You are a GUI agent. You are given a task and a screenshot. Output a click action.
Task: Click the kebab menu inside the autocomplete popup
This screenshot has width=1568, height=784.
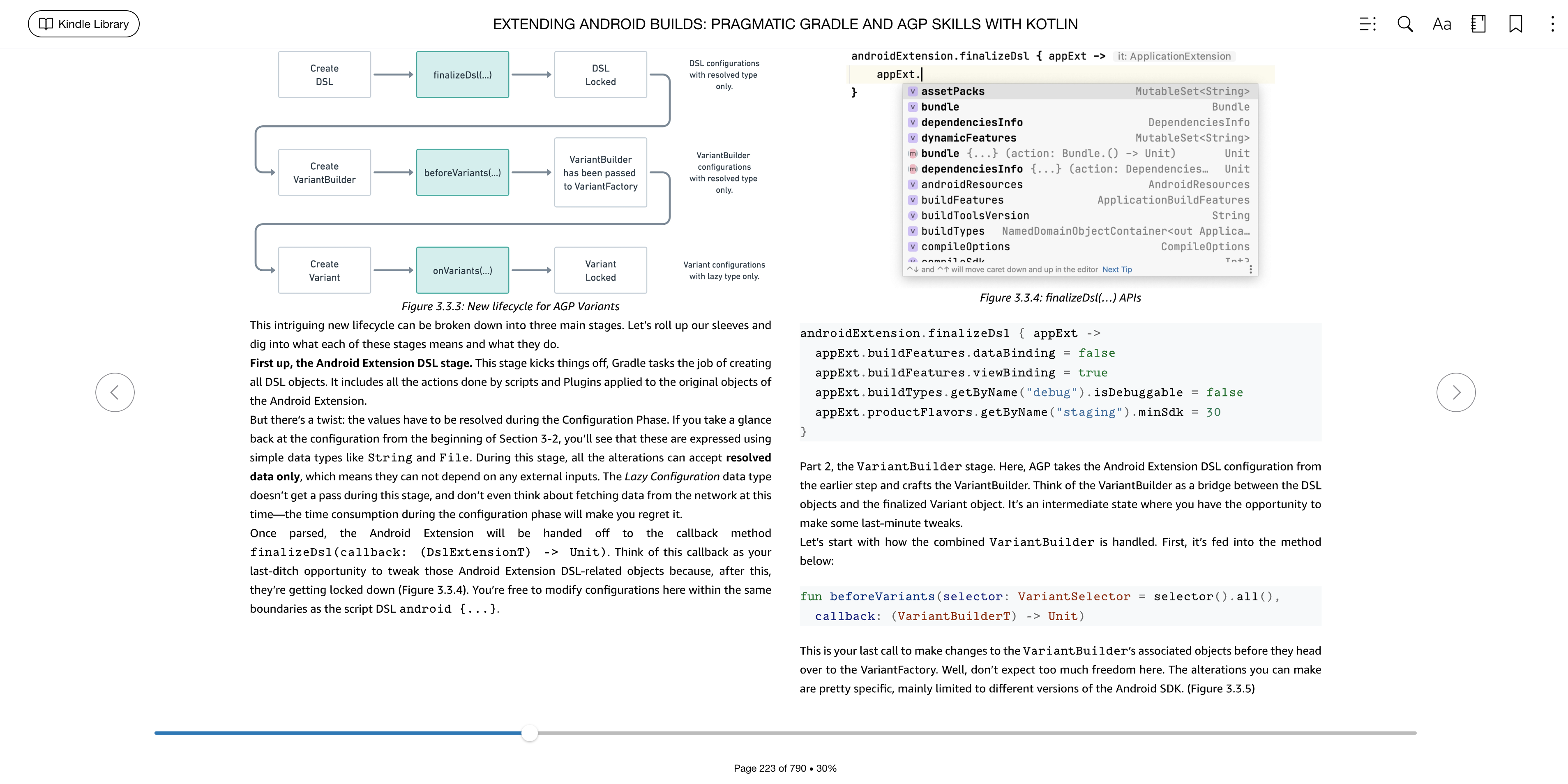pos(1252,269)
